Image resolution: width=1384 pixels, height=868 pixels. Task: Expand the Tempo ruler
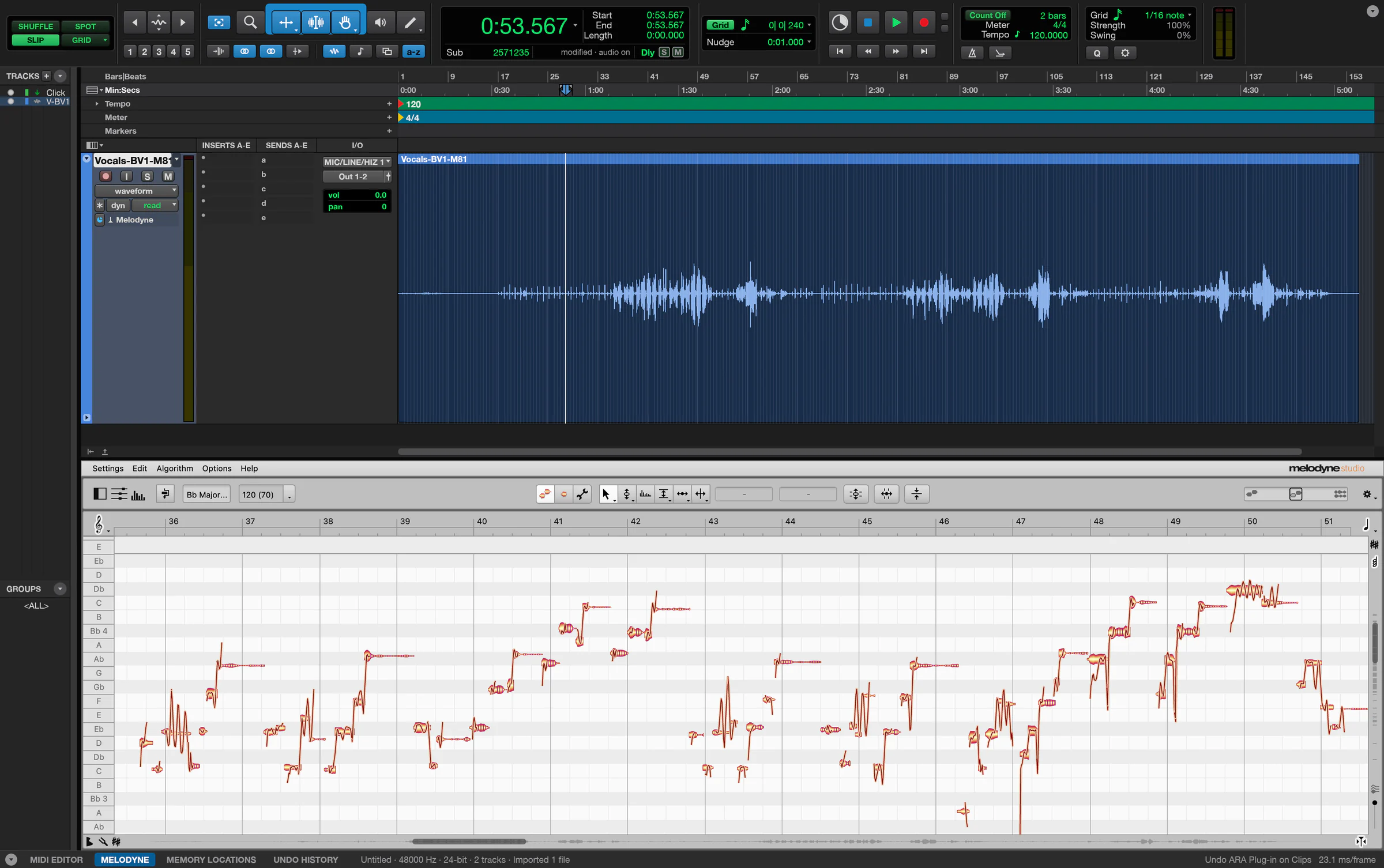(x=97, y=104)
